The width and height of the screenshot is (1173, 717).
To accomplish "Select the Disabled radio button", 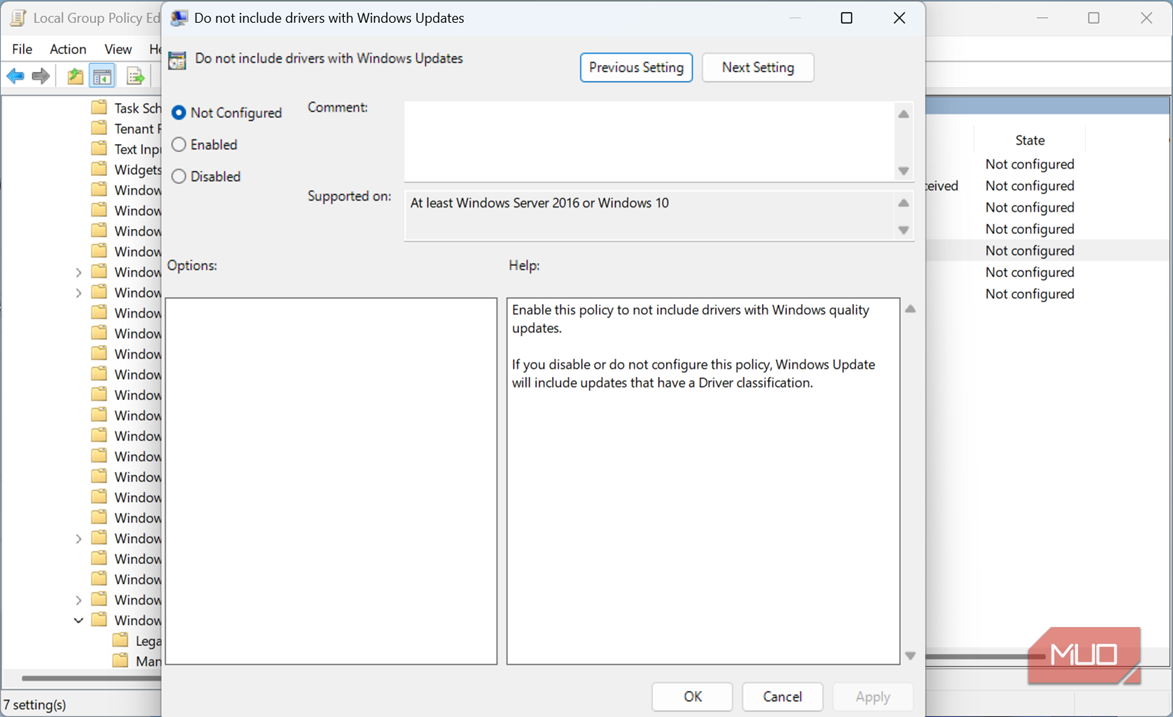I will [179, 177].
